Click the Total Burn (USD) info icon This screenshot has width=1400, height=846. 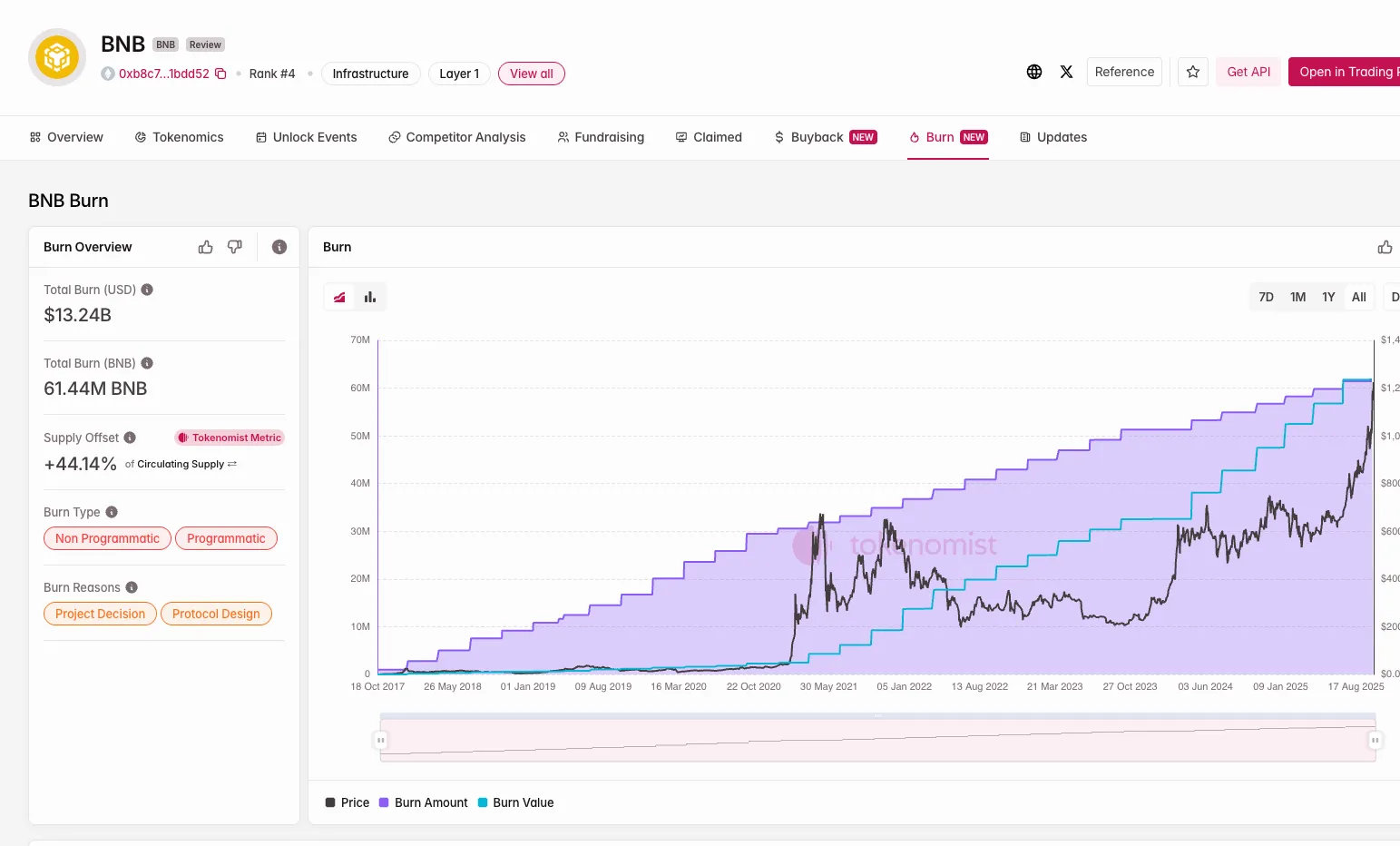tap(148, 289)
